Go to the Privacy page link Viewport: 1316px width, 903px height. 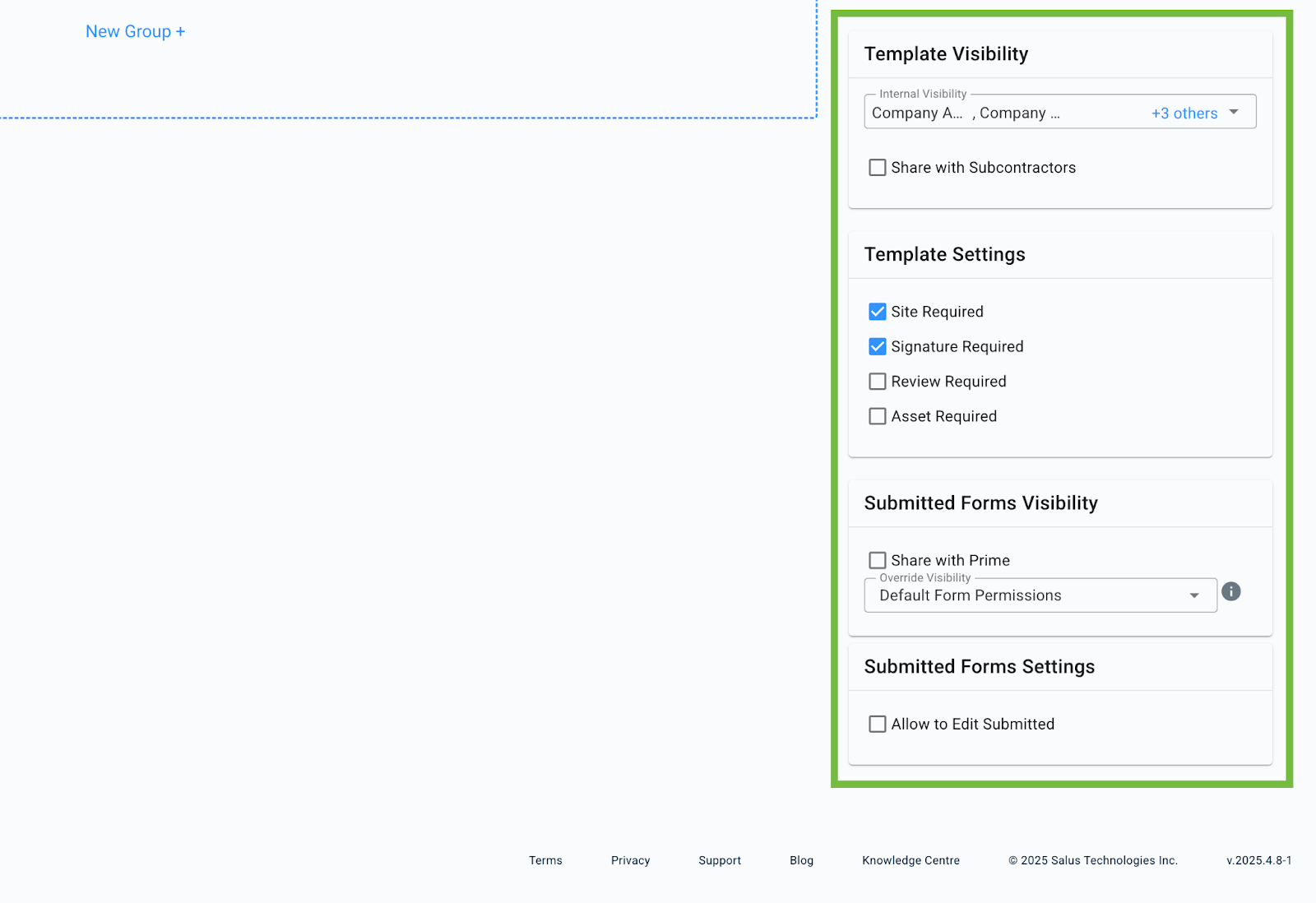click(630, 860)
